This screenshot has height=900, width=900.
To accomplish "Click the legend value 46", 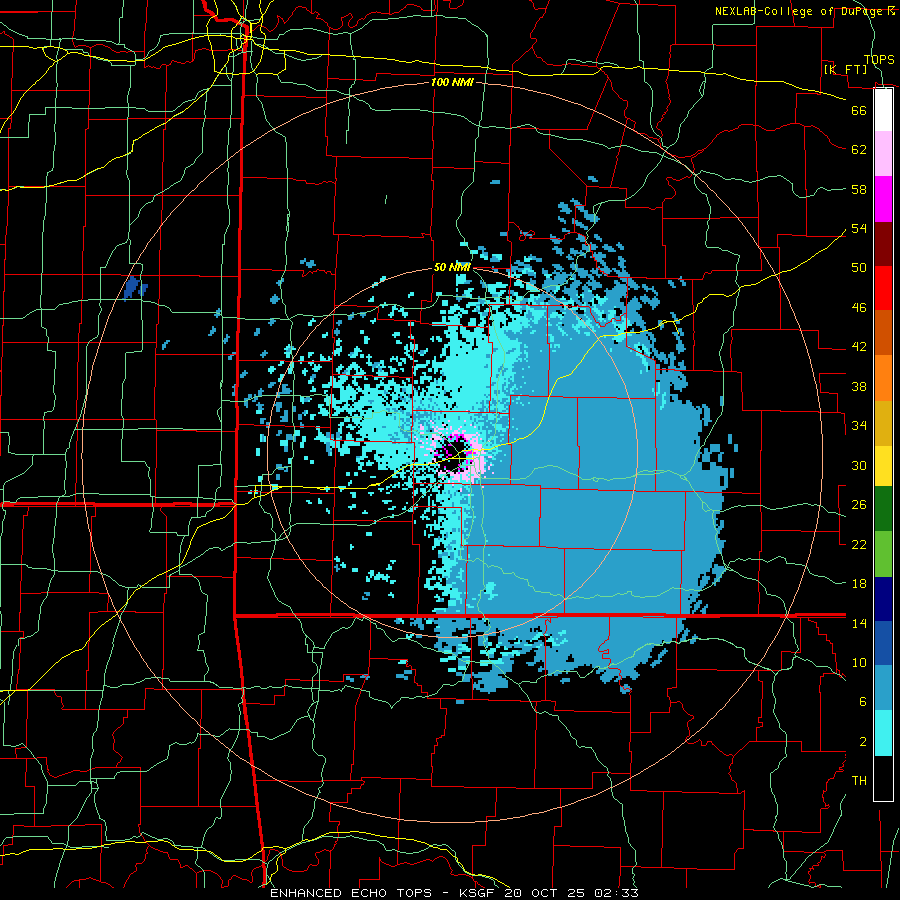I will click(859, 308).
